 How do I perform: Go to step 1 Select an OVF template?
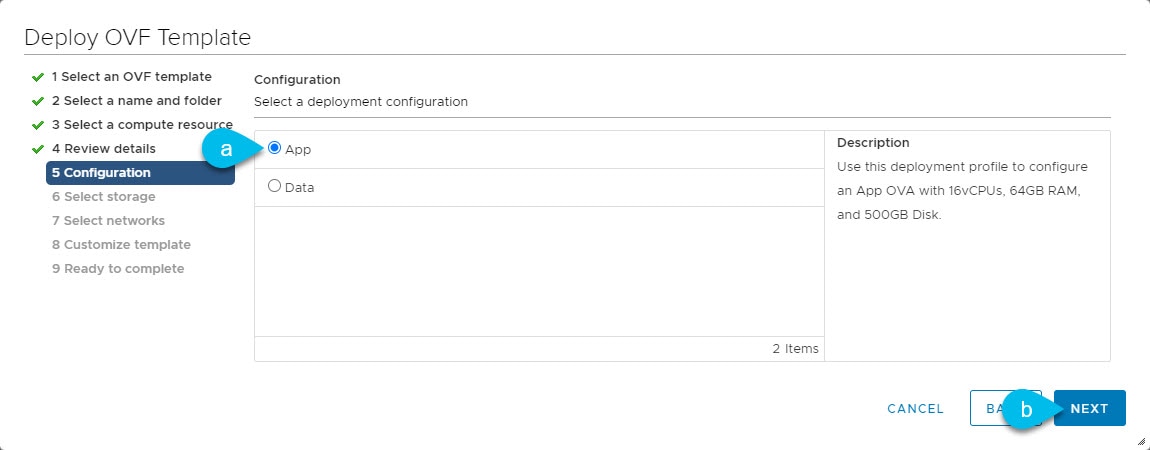click(x=131, y=77)
